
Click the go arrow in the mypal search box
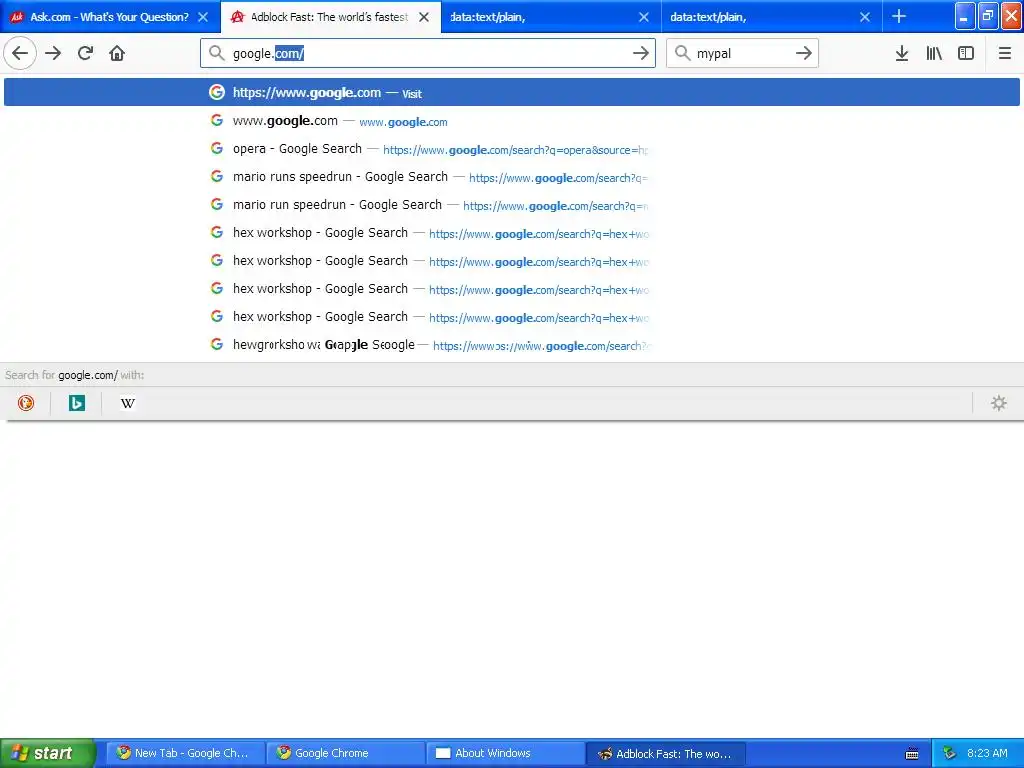click(804, 54)
